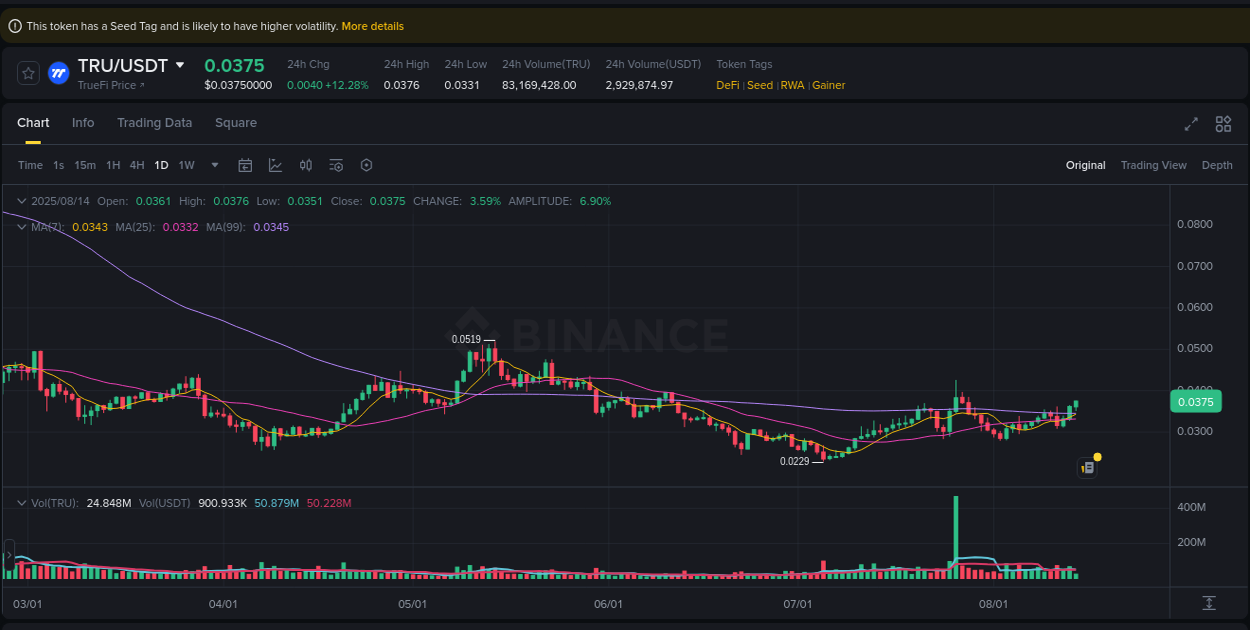This screenshot has width=1250, height=630.
Task: Expand the chart to fullscreen
Action: [1191, 124]
